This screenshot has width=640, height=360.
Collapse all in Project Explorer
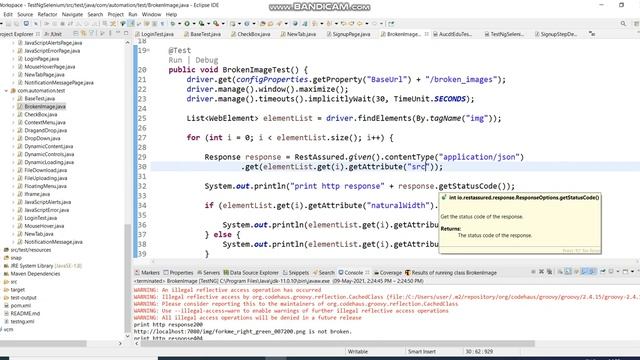[x=76, y=33]
